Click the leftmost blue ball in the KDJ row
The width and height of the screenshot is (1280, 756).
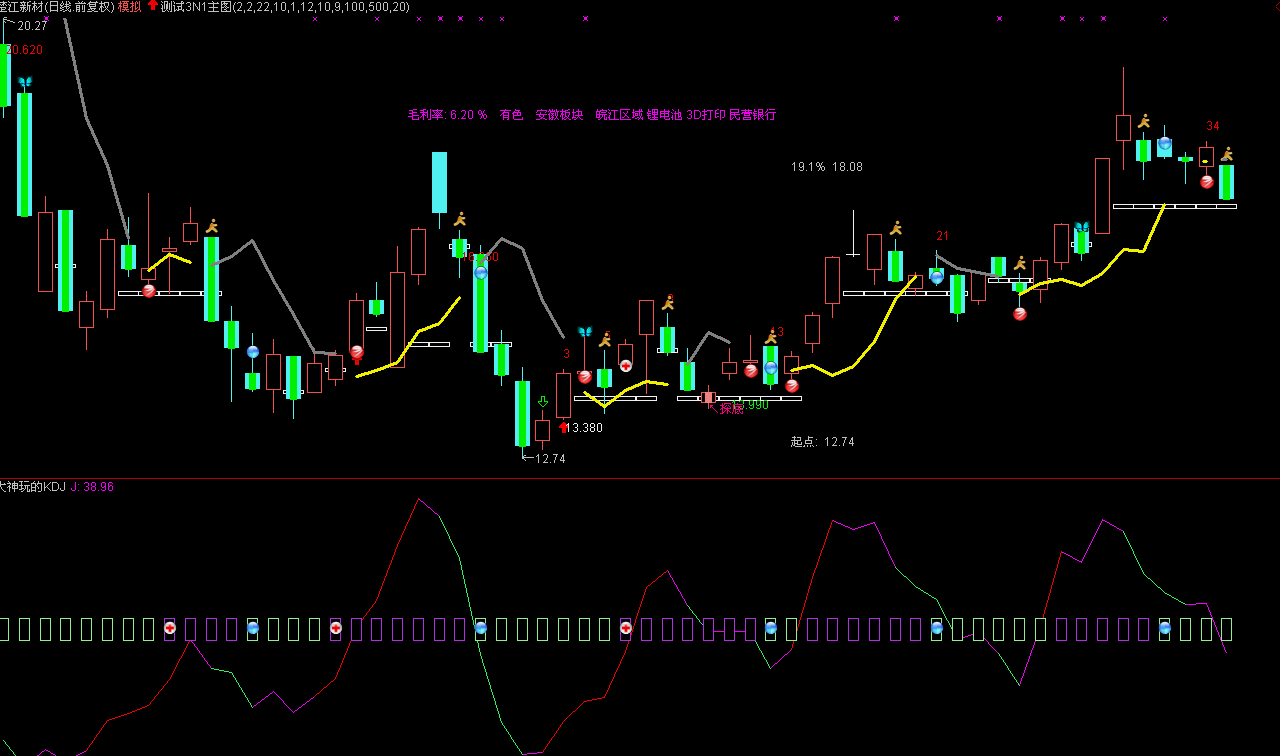(x=253, y=628)
